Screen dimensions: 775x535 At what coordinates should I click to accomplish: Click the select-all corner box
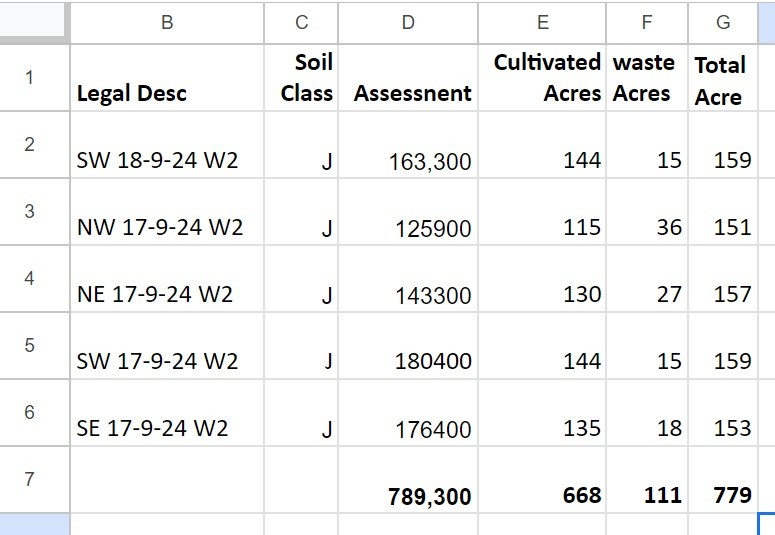click(32, 20)
